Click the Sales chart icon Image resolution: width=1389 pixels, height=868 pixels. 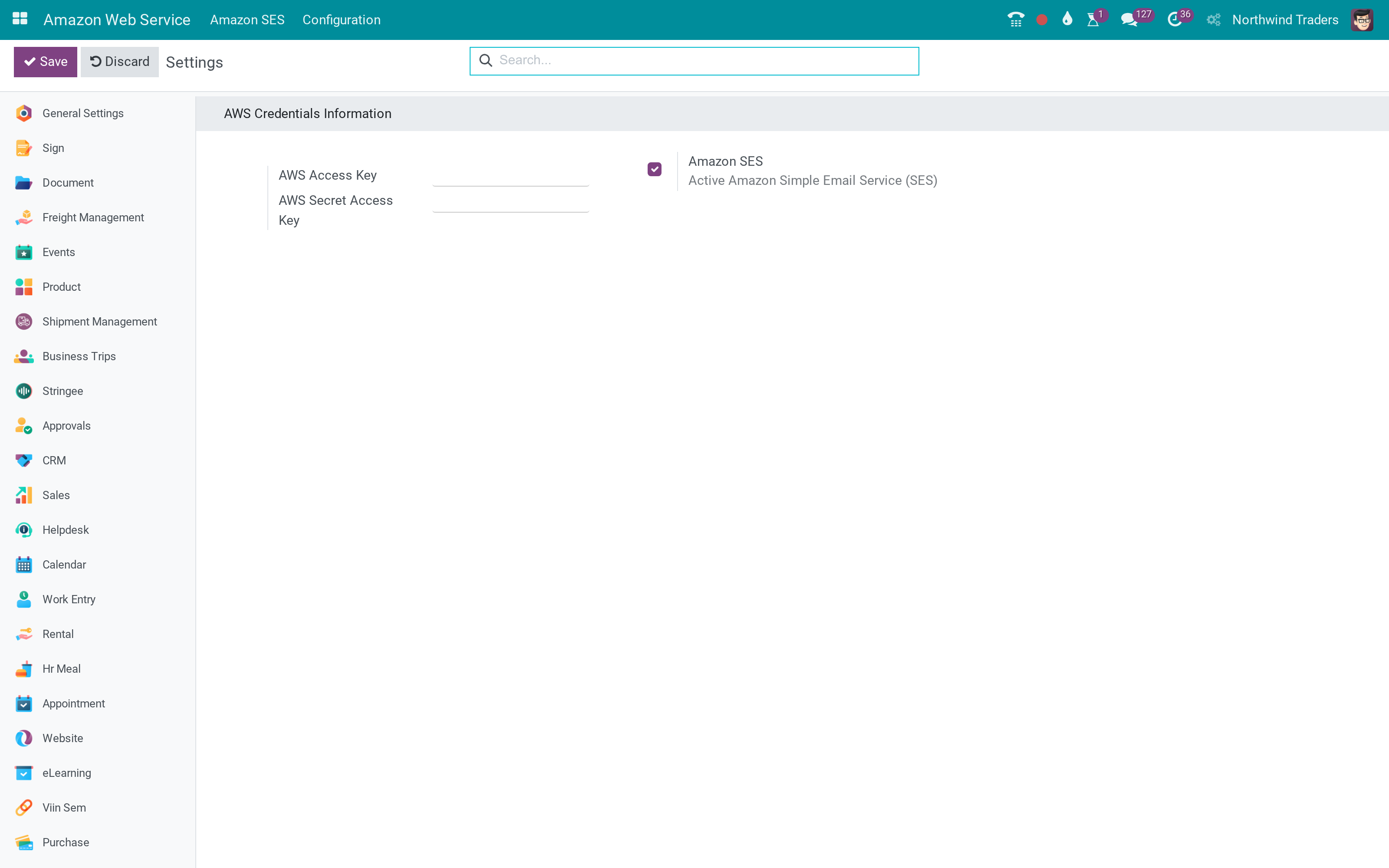[x=23, y=496]
